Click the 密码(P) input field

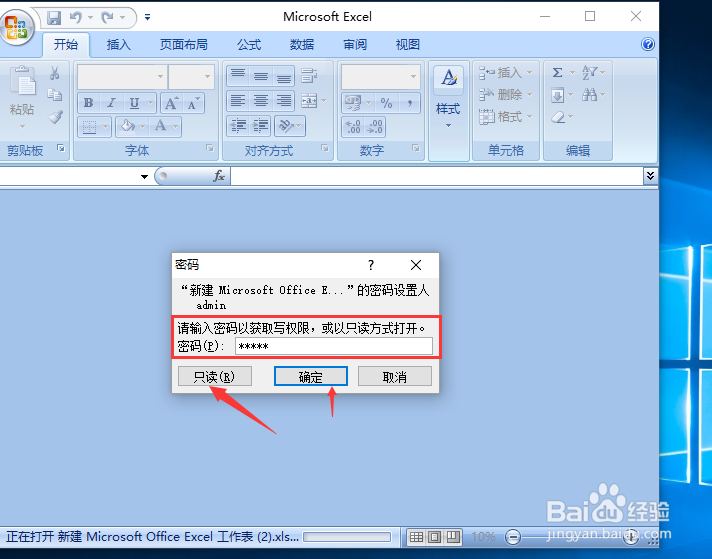coord(334,346)
